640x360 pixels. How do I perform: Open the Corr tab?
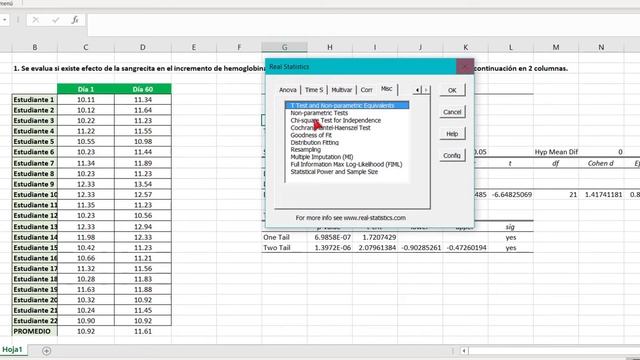(366, 90)
